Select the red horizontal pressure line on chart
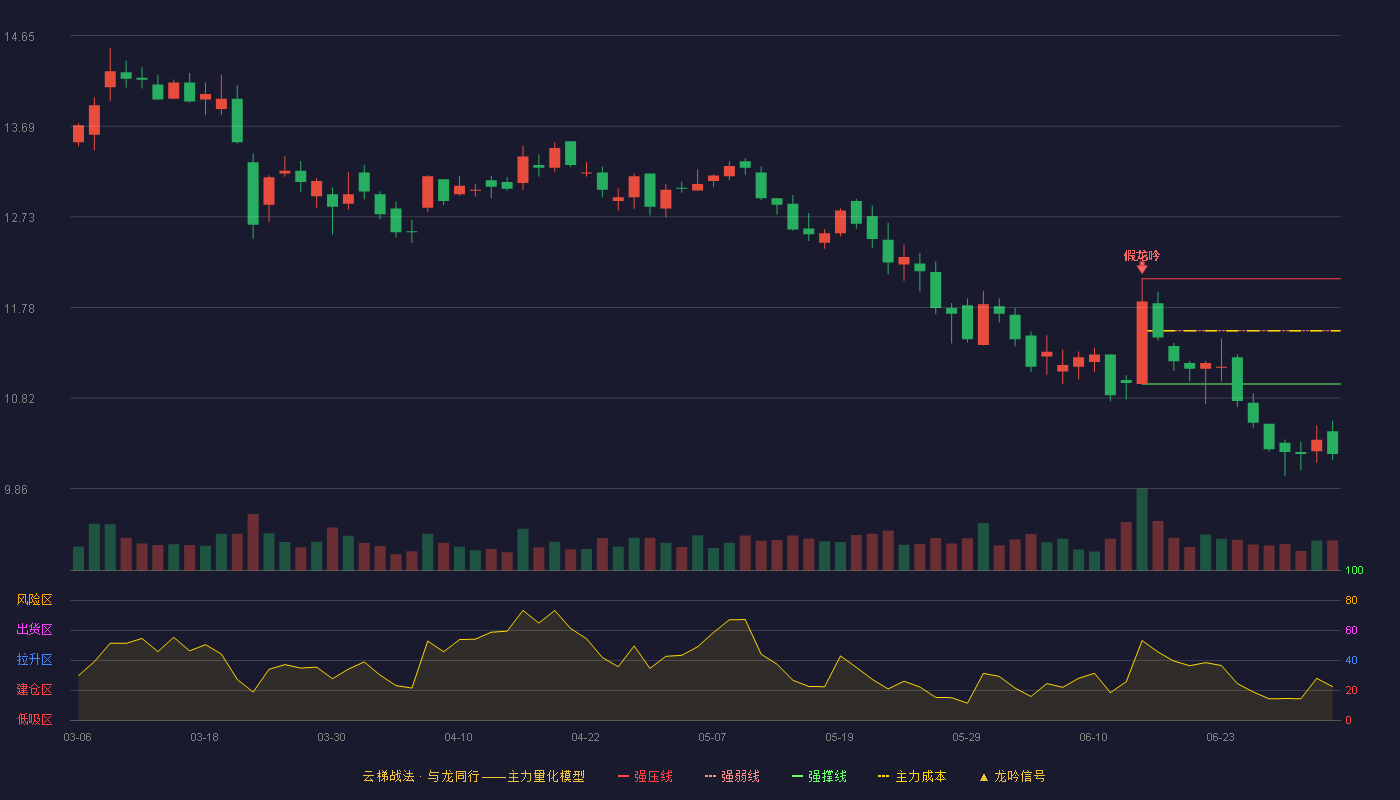The height and width of the screenshot is (800, 1400). click(1241, 279)
